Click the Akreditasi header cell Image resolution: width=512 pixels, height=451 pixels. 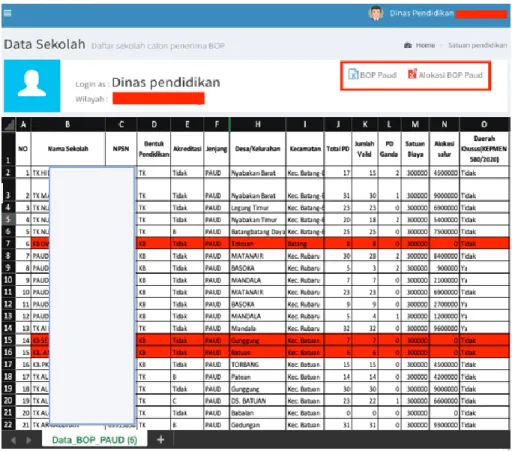pyautogui.click(x=187, y=149)
